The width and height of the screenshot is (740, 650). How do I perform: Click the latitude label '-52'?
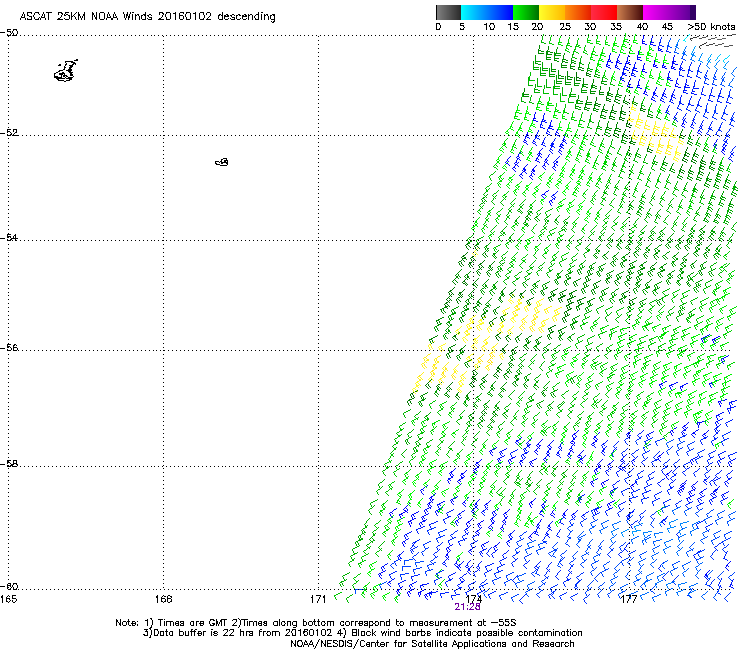click(x=9, y=133)
